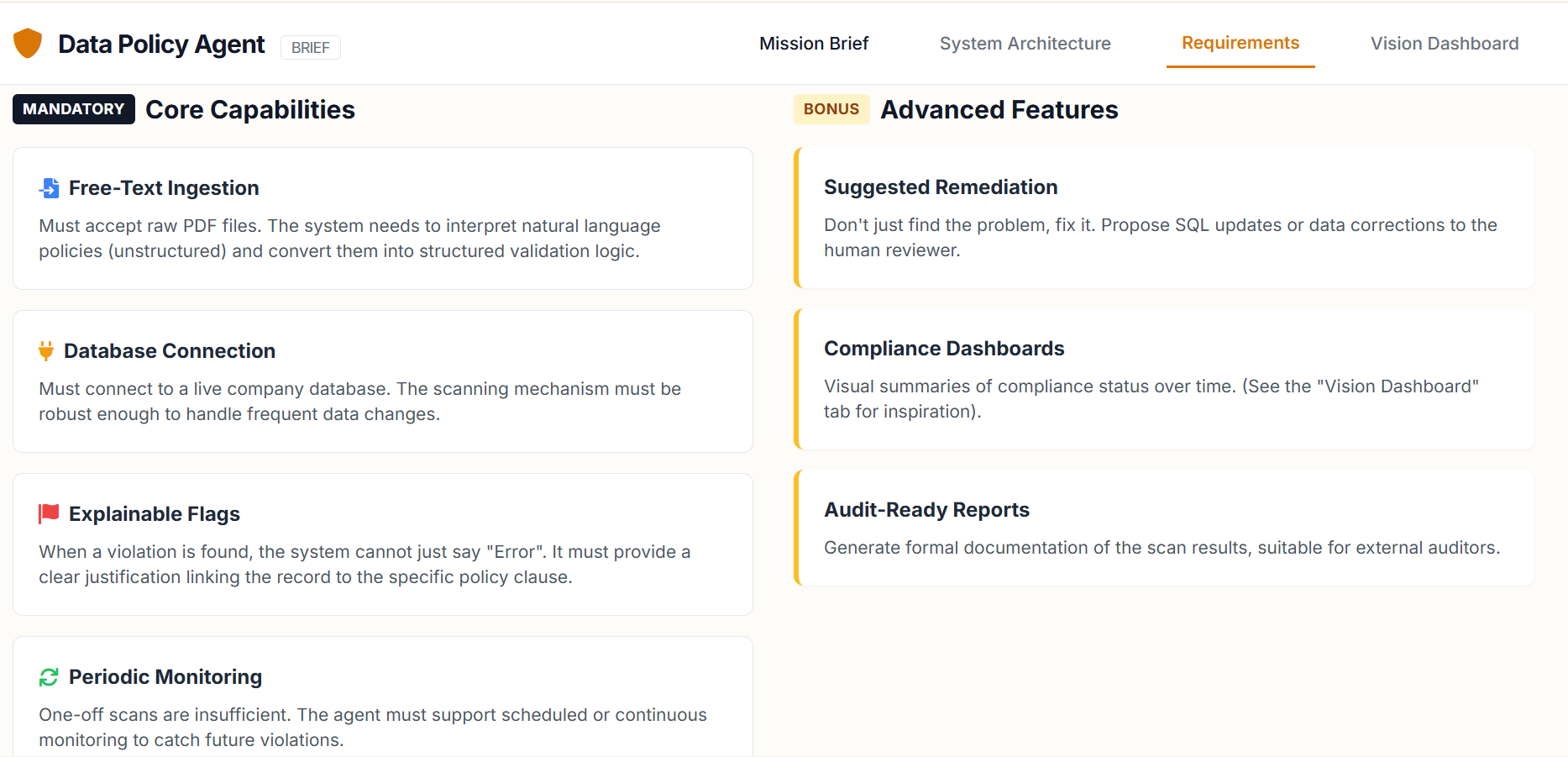Click the Compliance Dashboards card title

pos(944,349)
